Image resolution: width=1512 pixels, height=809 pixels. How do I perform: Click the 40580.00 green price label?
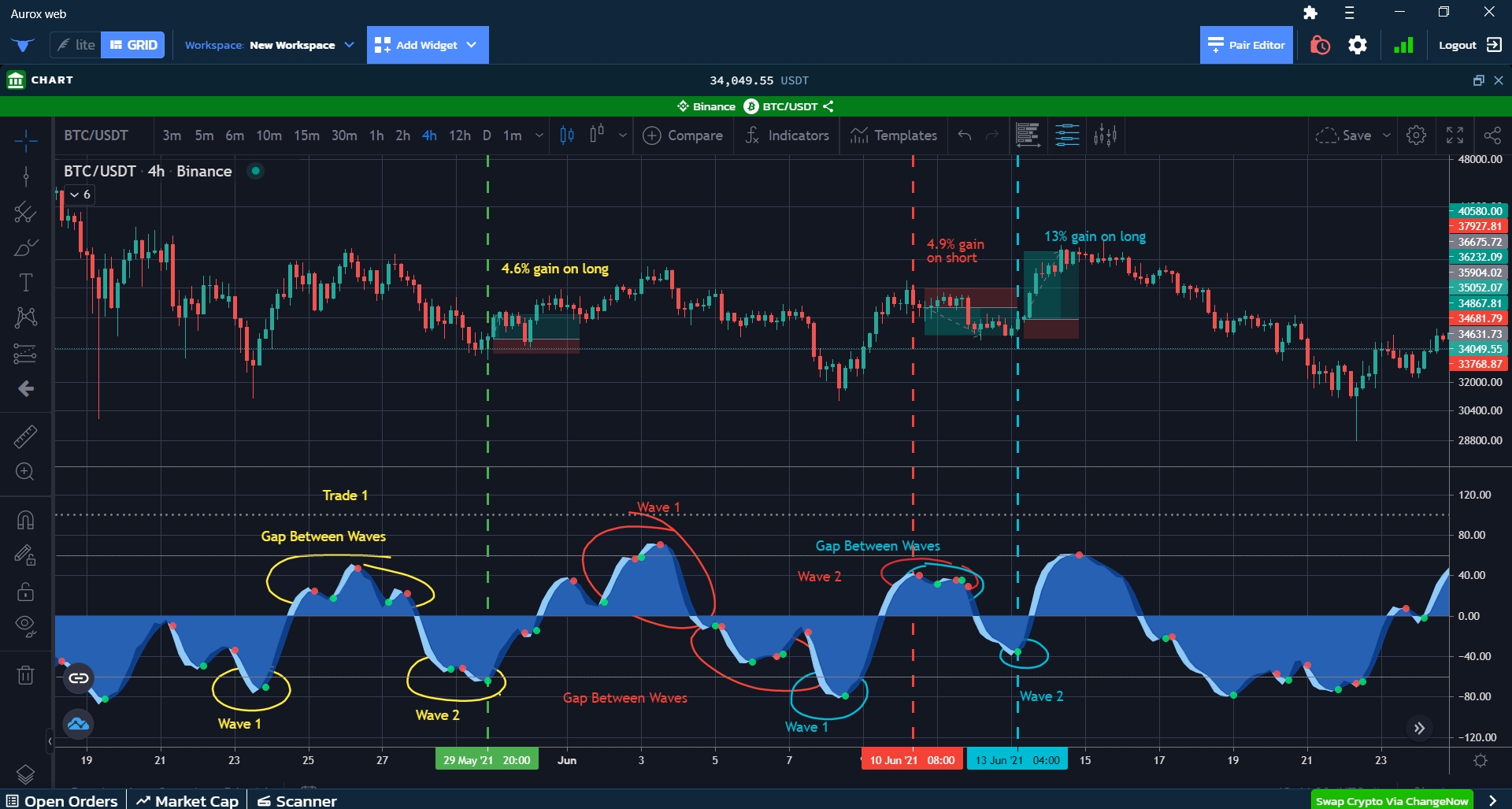1478,211
